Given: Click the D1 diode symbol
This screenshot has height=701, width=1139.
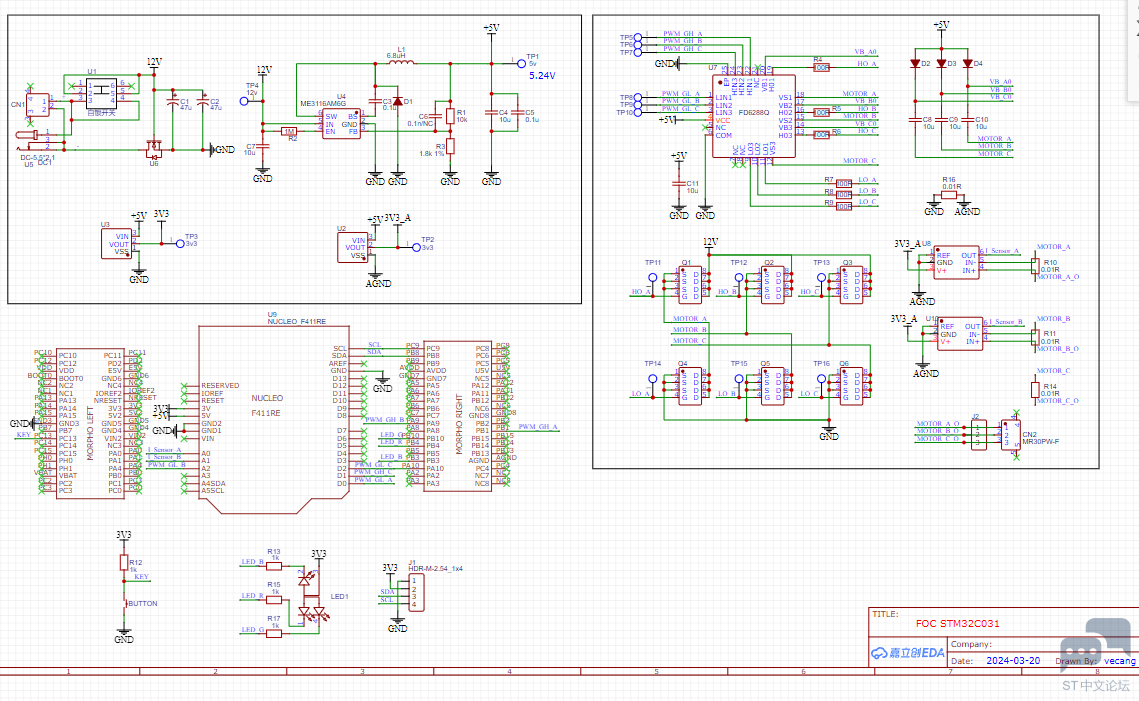Looking at the screenshot, I should (397, 102).
